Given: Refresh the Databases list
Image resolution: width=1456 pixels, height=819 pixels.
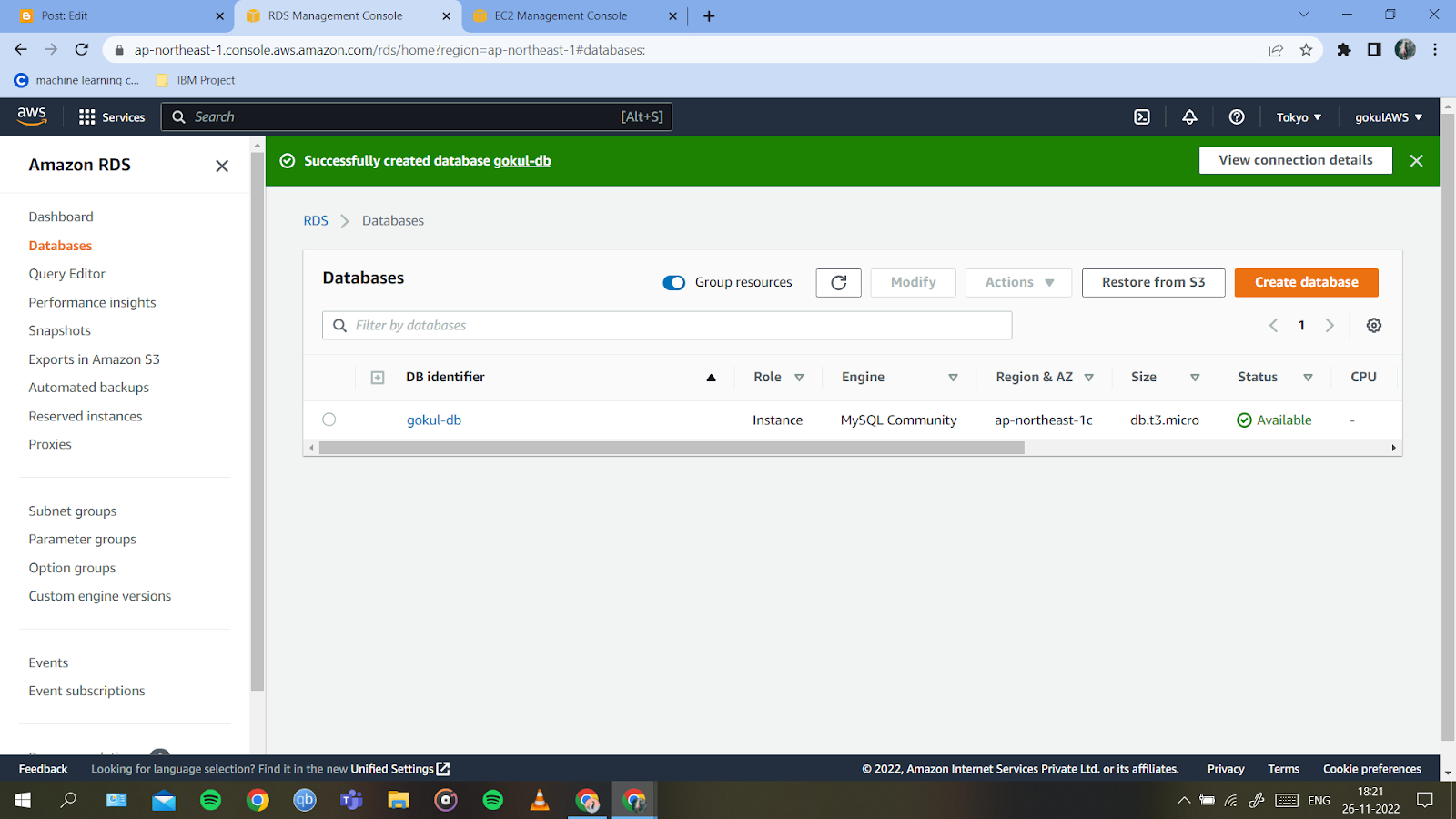Looking at the screenshot, I should point(839,283).
